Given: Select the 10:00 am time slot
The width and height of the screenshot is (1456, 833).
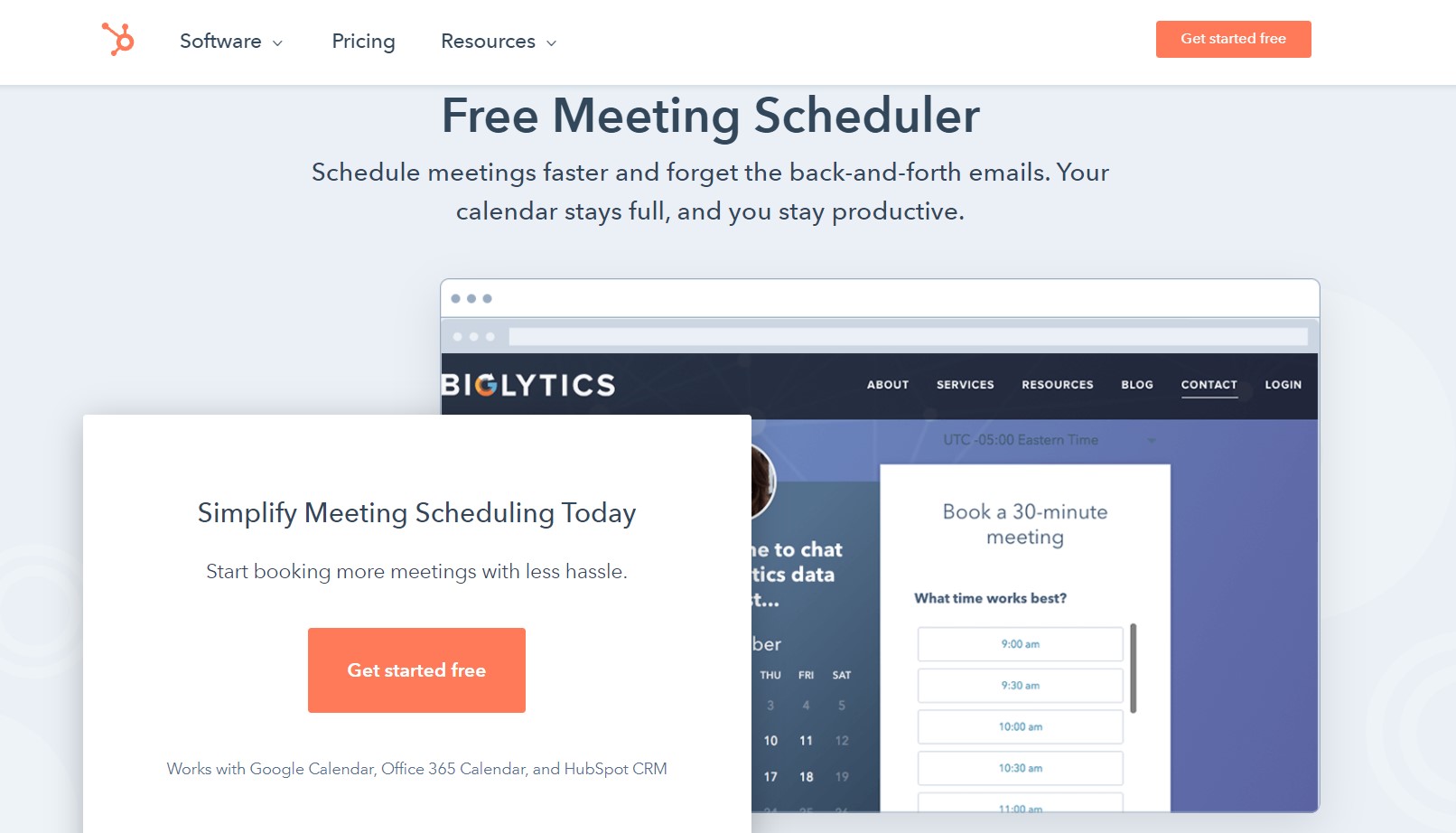Looking at the screenshot, I should (1021, 727).
